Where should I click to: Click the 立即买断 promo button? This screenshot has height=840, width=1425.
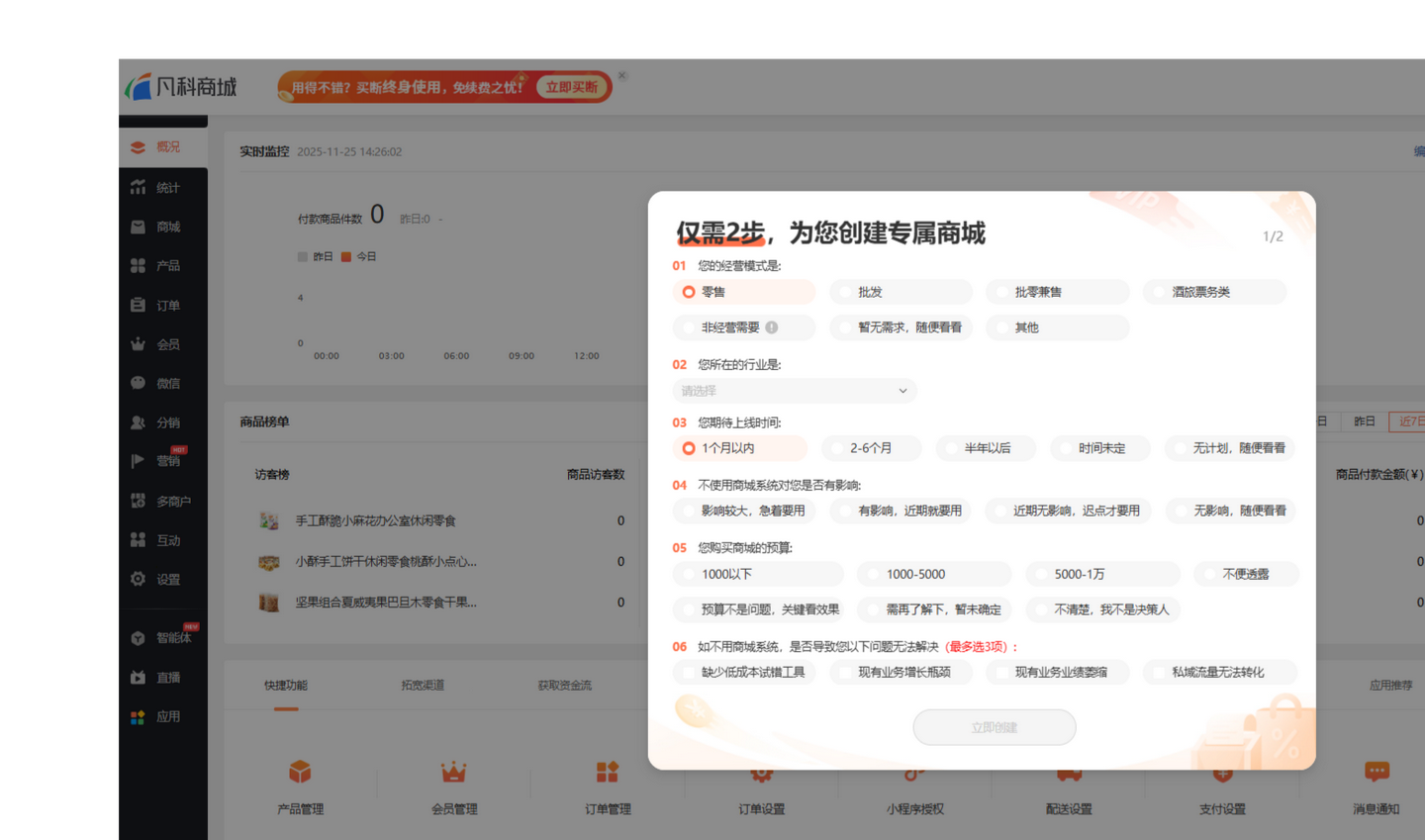click(572, 87)
